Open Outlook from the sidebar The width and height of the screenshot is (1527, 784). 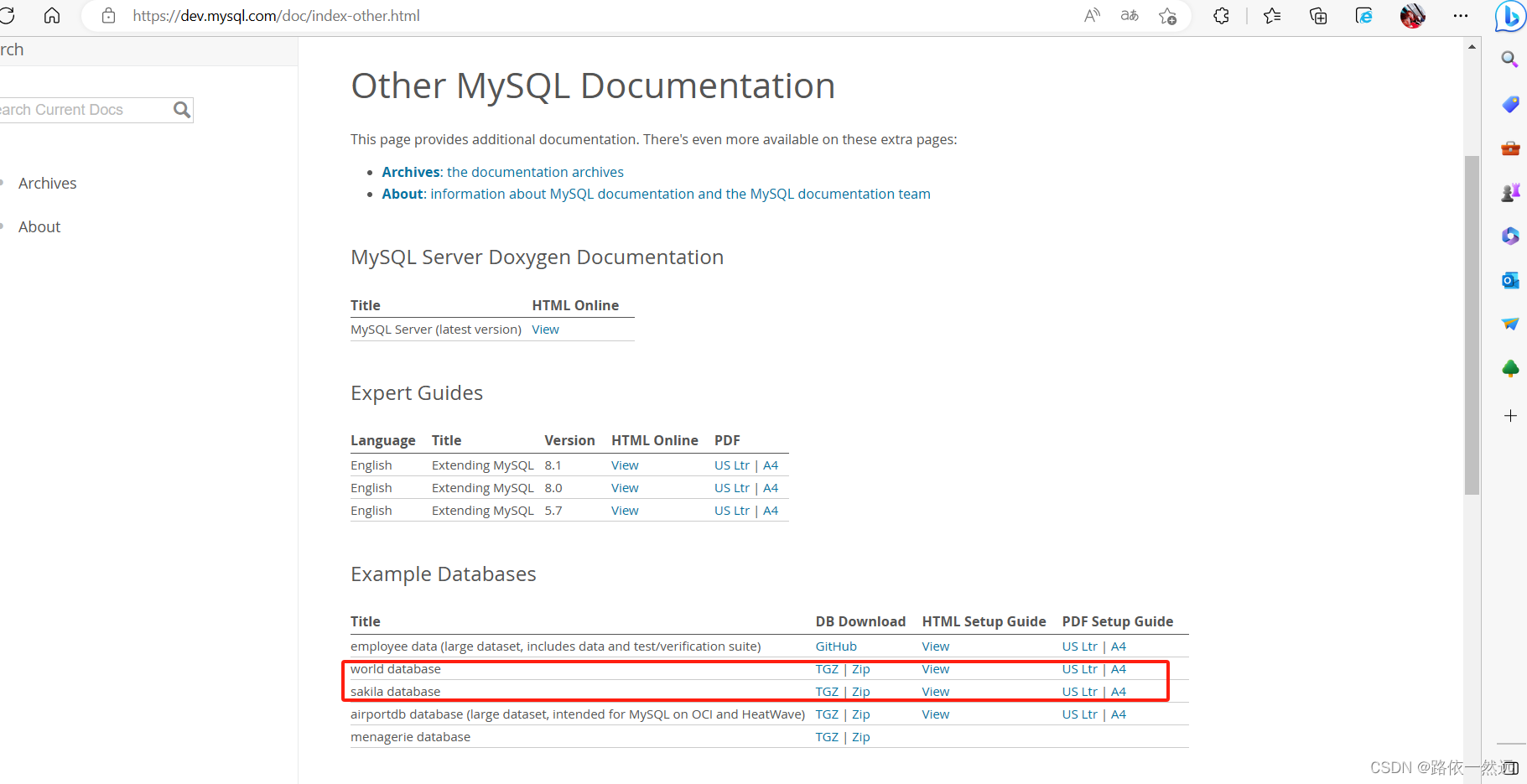coord(1509,280)
